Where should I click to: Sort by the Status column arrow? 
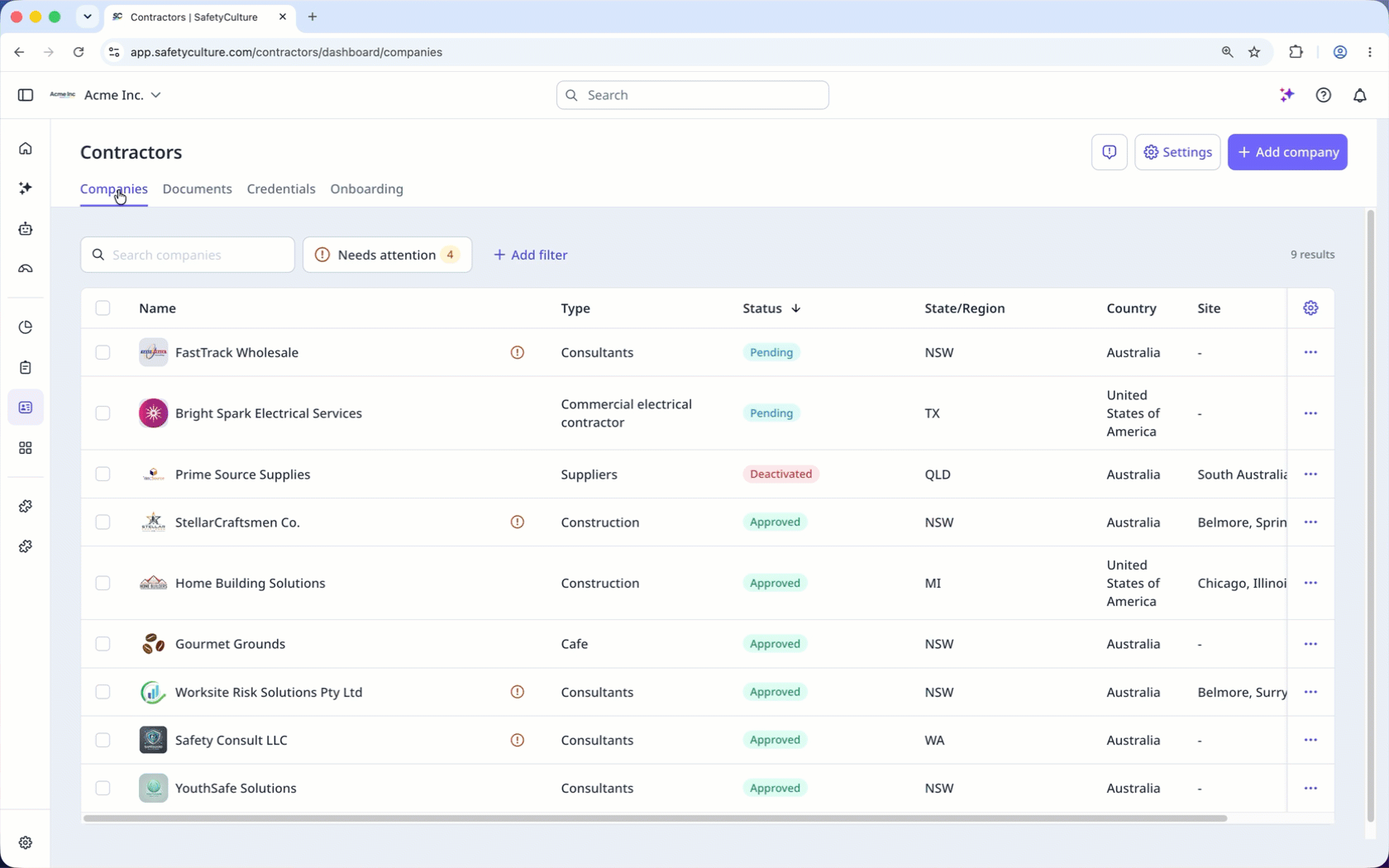pos(795,308)
